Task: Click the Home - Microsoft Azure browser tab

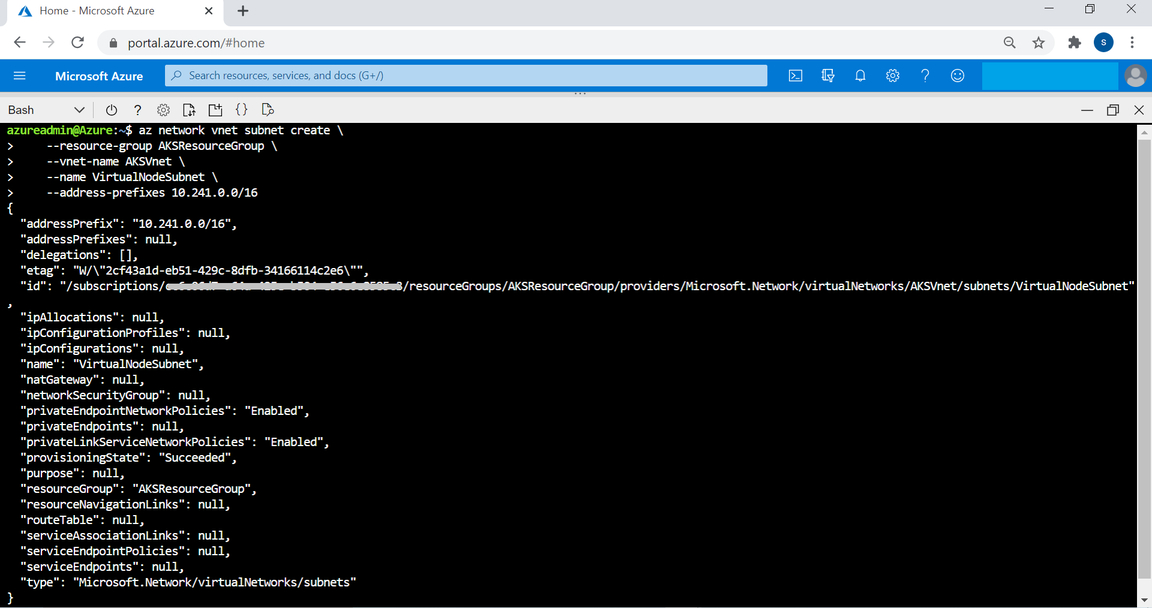Action: [x=110, y=11]
